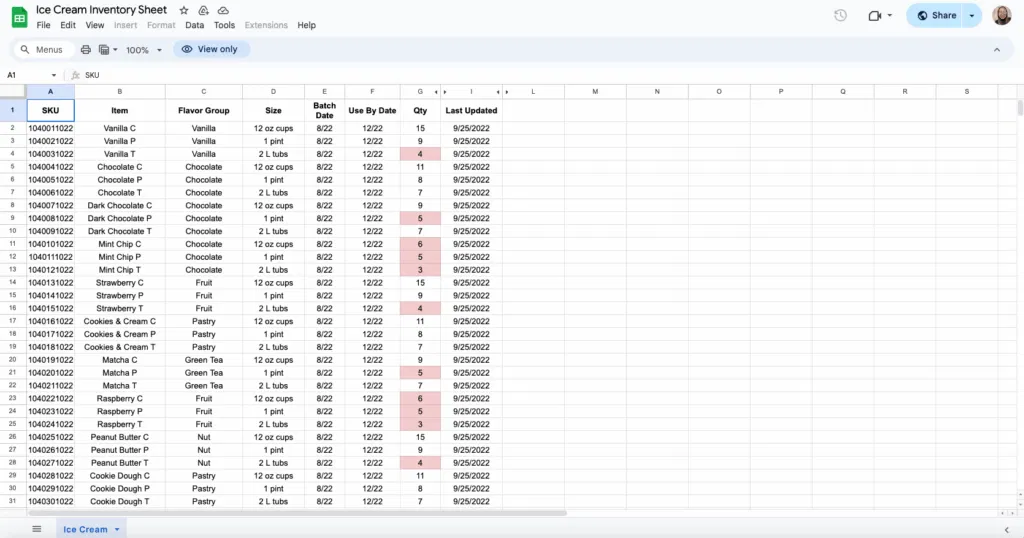Open the filter views icon
1024x538 pixels.
[104, 50]
